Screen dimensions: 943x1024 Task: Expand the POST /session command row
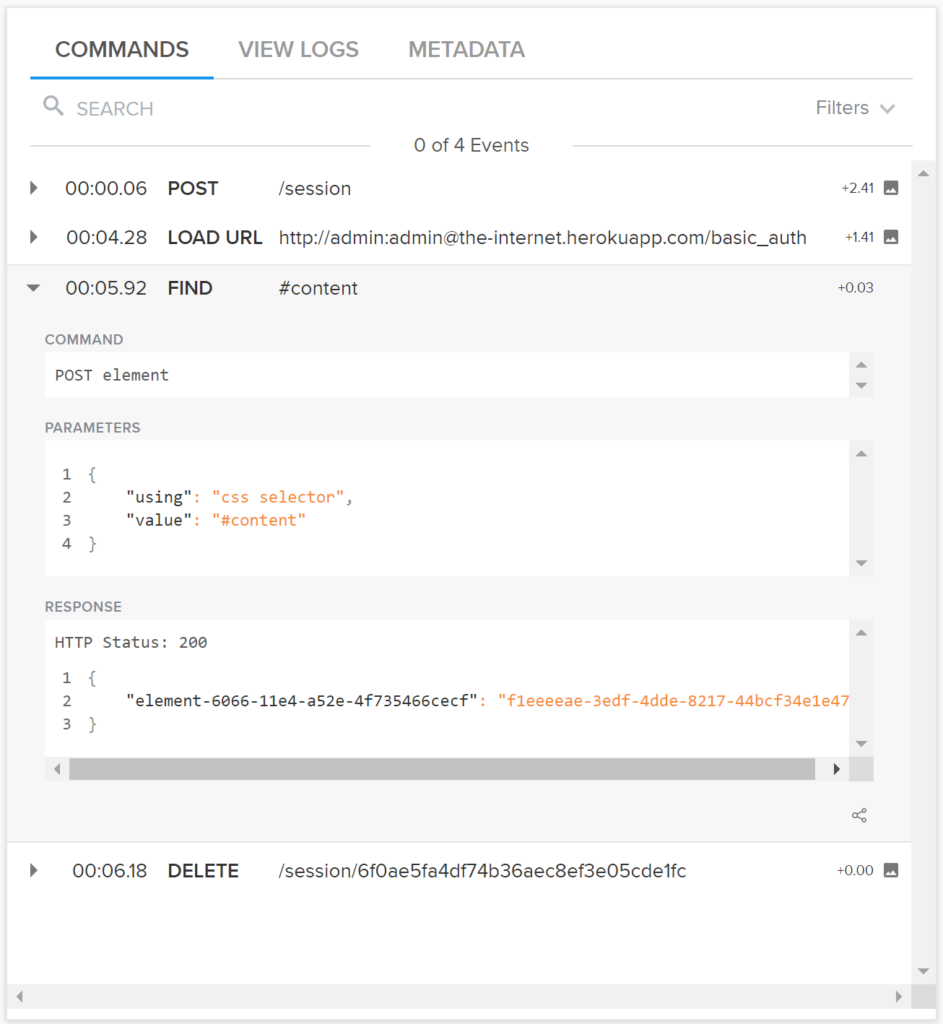33,188
